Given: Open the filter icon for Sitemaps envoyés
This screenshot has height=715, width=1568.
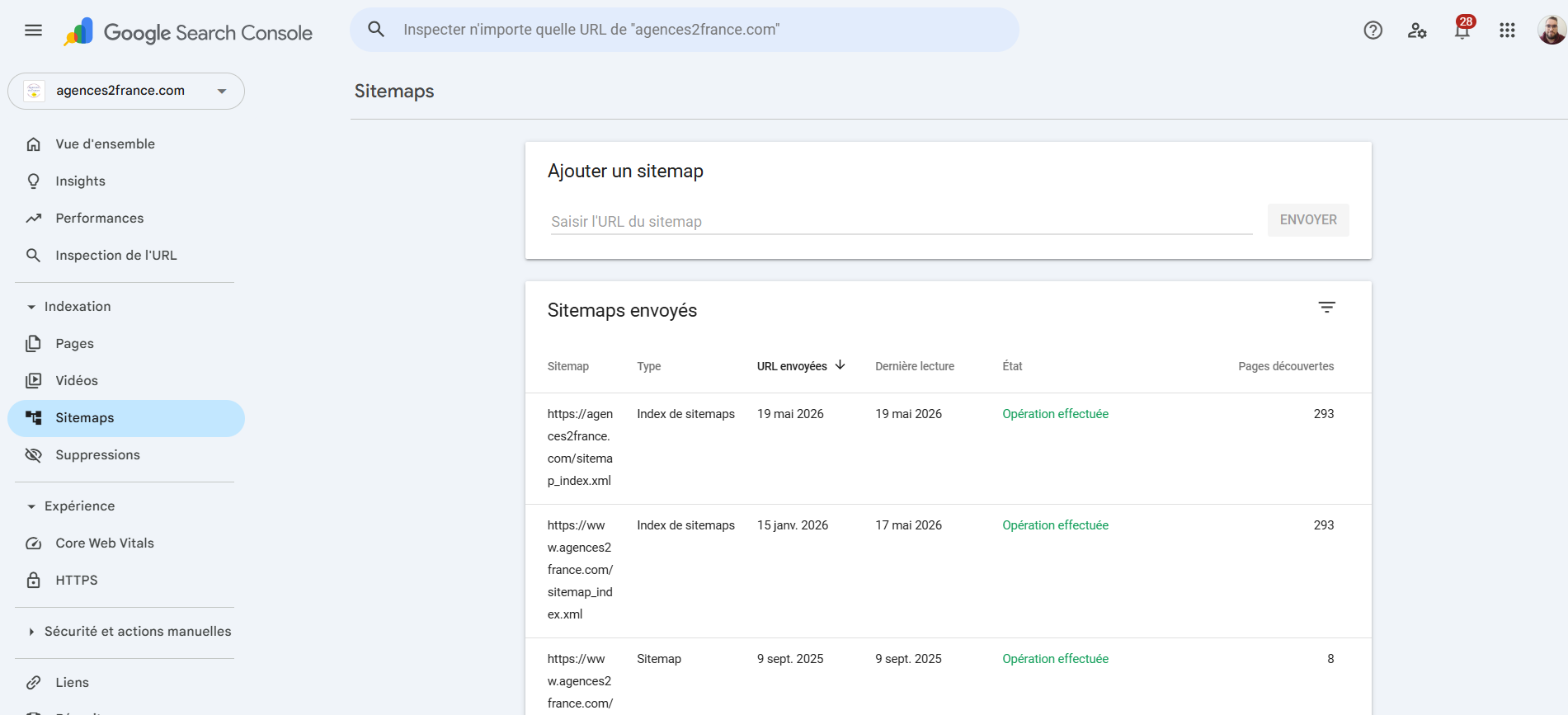Looking at the screenshot, I should pyautogui.click(x=1326, y=308).
